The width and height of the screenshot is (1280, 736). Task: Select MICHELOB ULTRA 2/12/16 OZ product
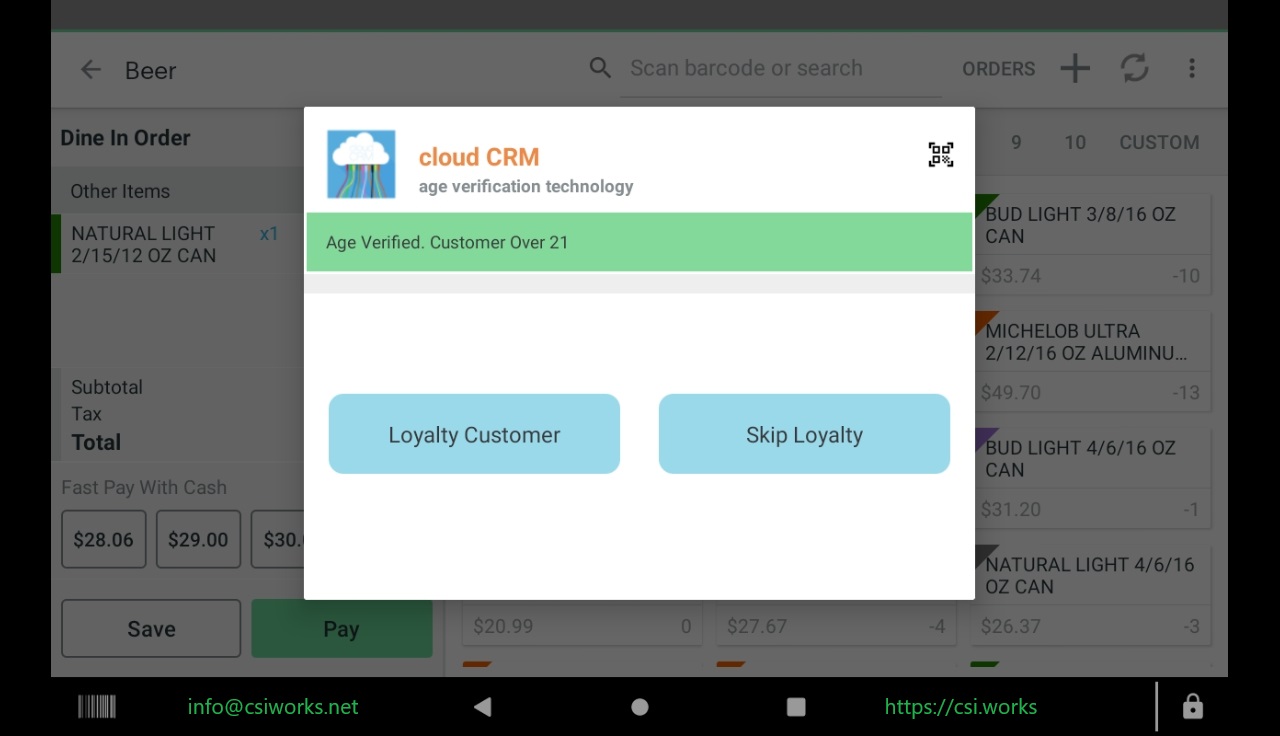point(1093,360)
